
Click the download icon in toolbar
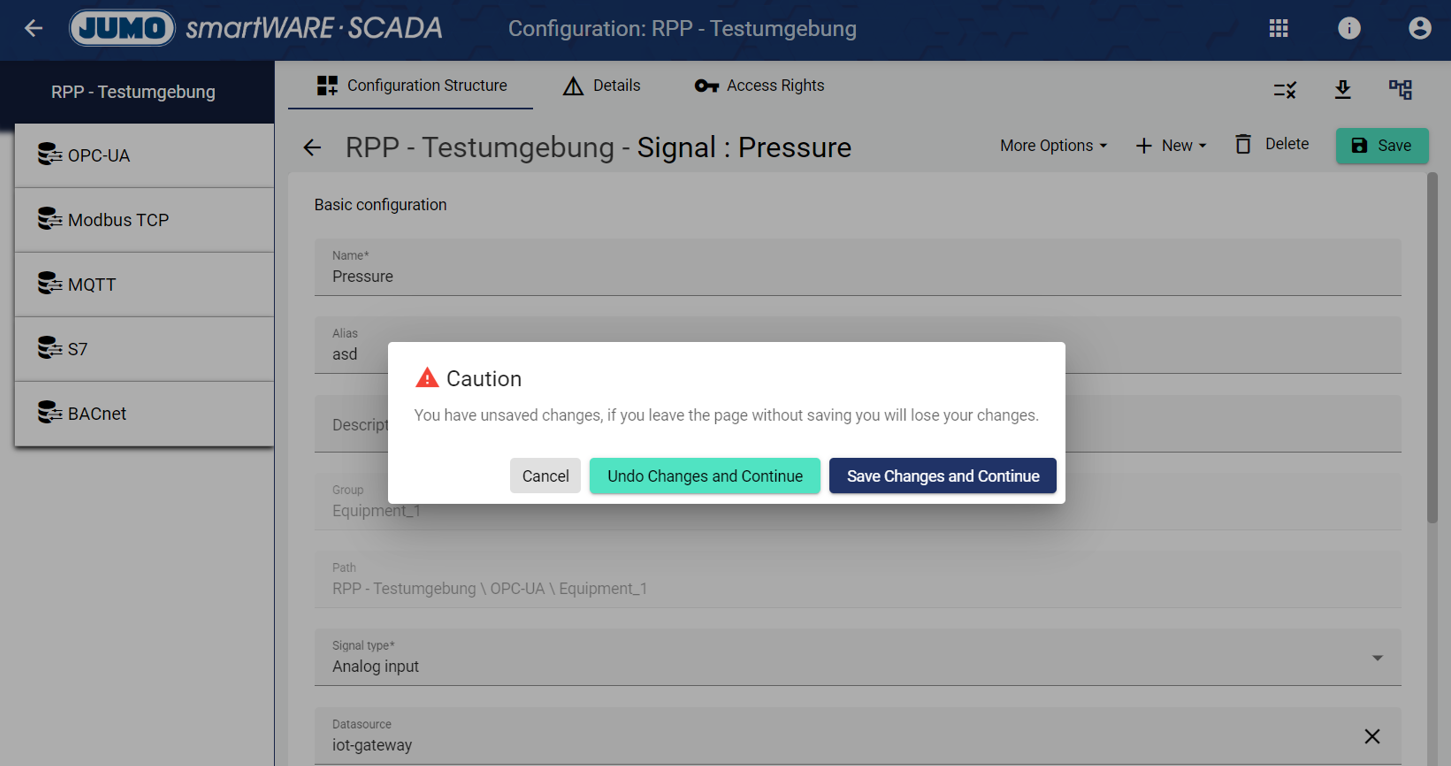(x=1343, y=90)
